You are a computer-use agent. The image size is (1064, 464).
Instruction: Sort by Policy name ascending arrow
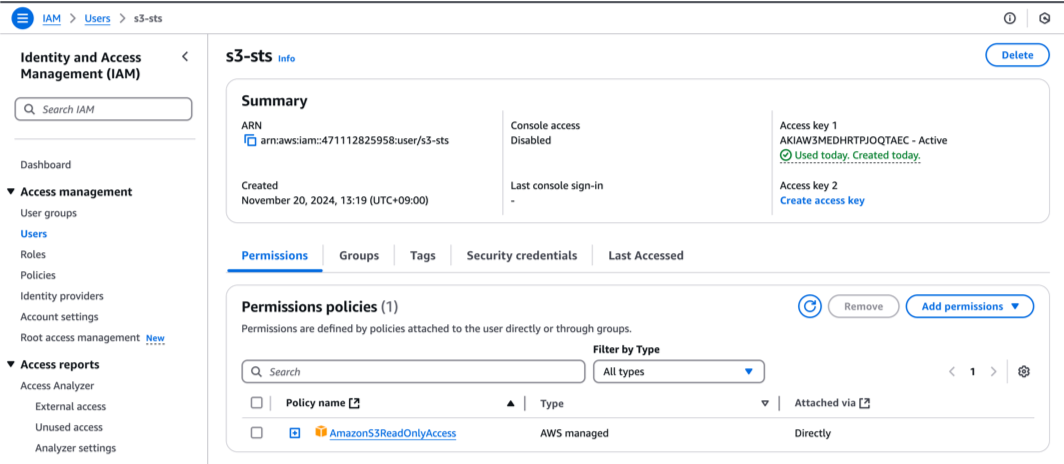tap(510, 404)
